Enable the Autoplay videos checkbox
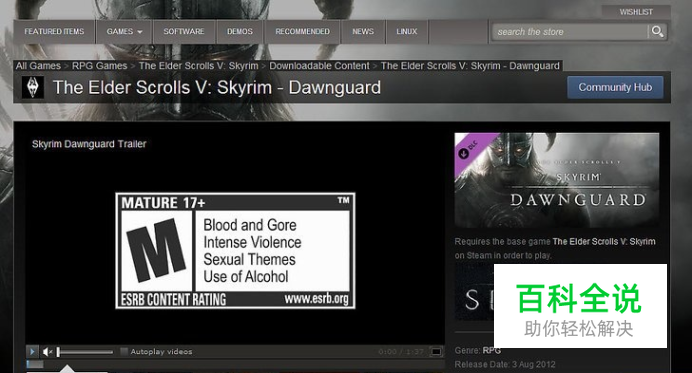Viewport: 692px width, 373px height. click(x=124, y=351)
